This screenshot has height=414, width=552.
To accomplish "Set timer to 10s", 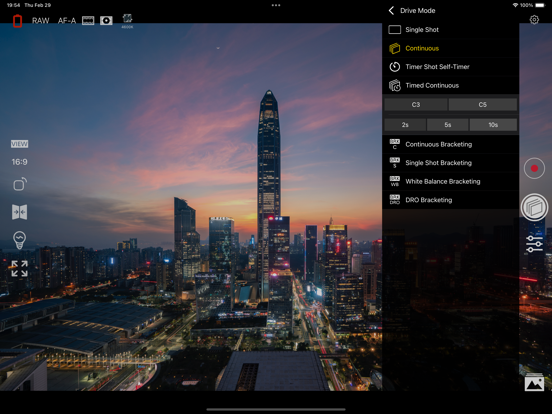I will pos(493,125).
